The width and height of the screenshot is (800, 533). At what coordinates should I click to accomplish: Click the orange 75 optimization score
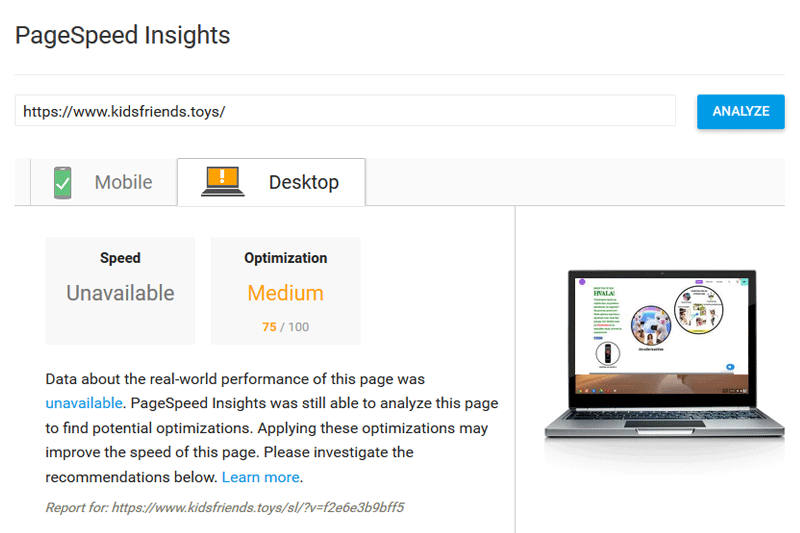[x=269, y=327]
